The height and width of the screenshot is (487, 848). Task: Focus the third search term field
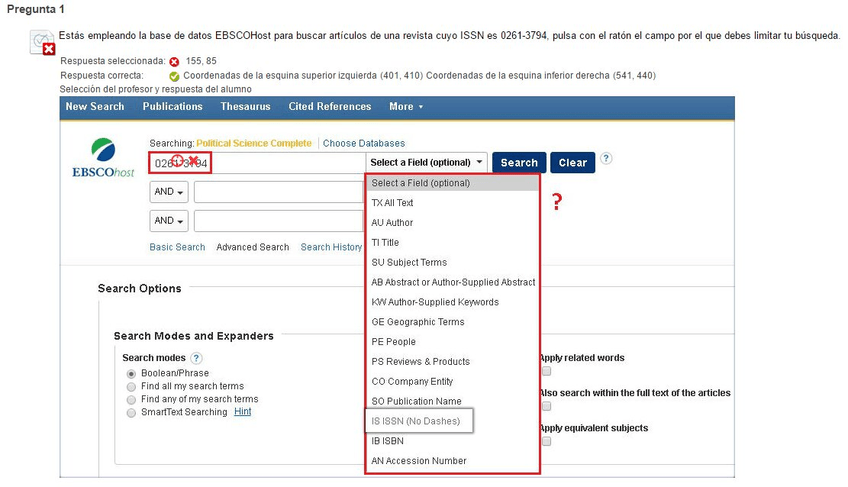click(280, 221)
